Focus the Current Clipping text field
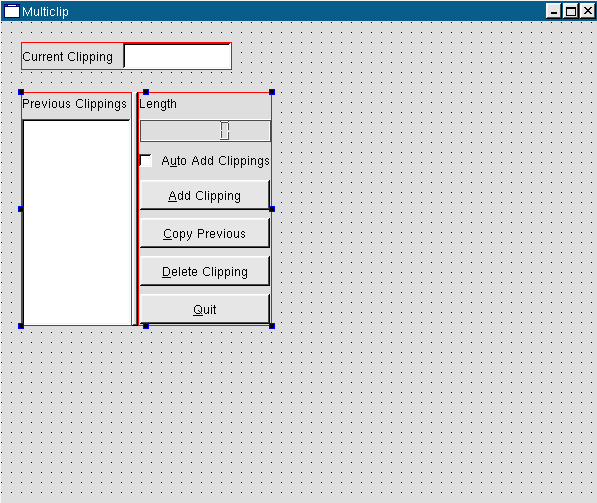 tap(177, 56)
